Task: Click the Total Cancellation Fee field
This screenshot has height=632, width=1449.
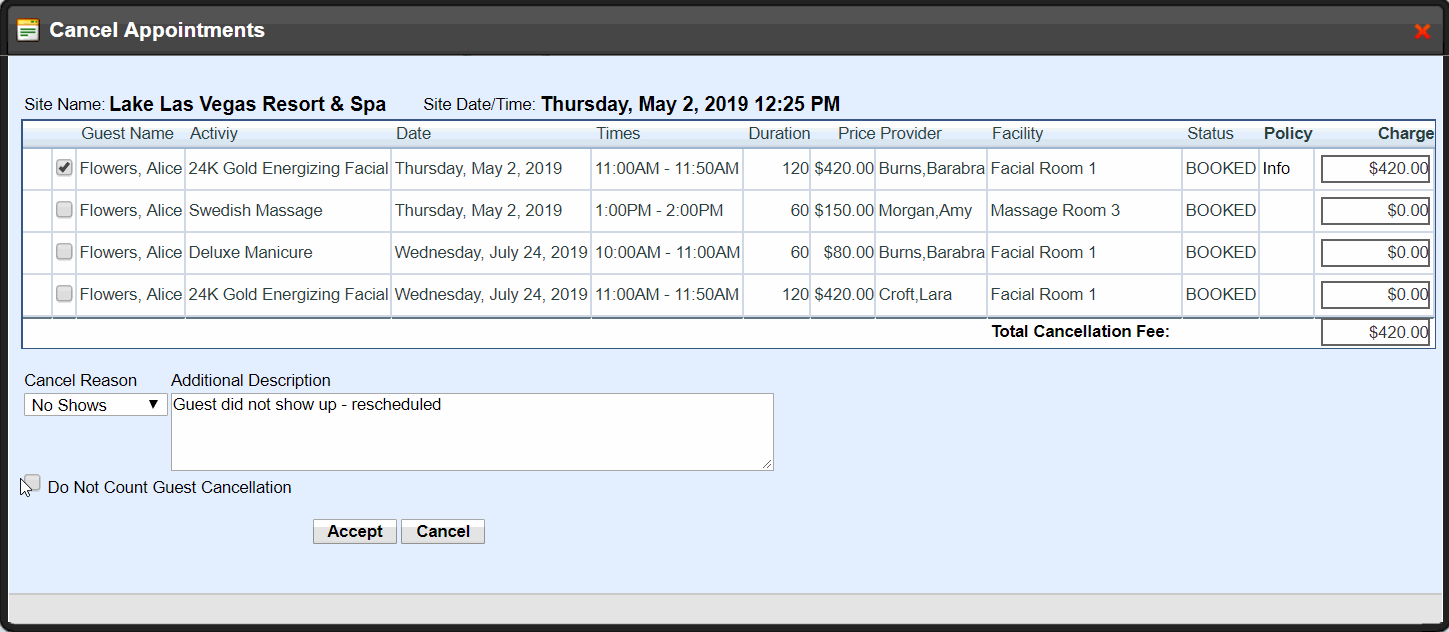Action: 1375,333
